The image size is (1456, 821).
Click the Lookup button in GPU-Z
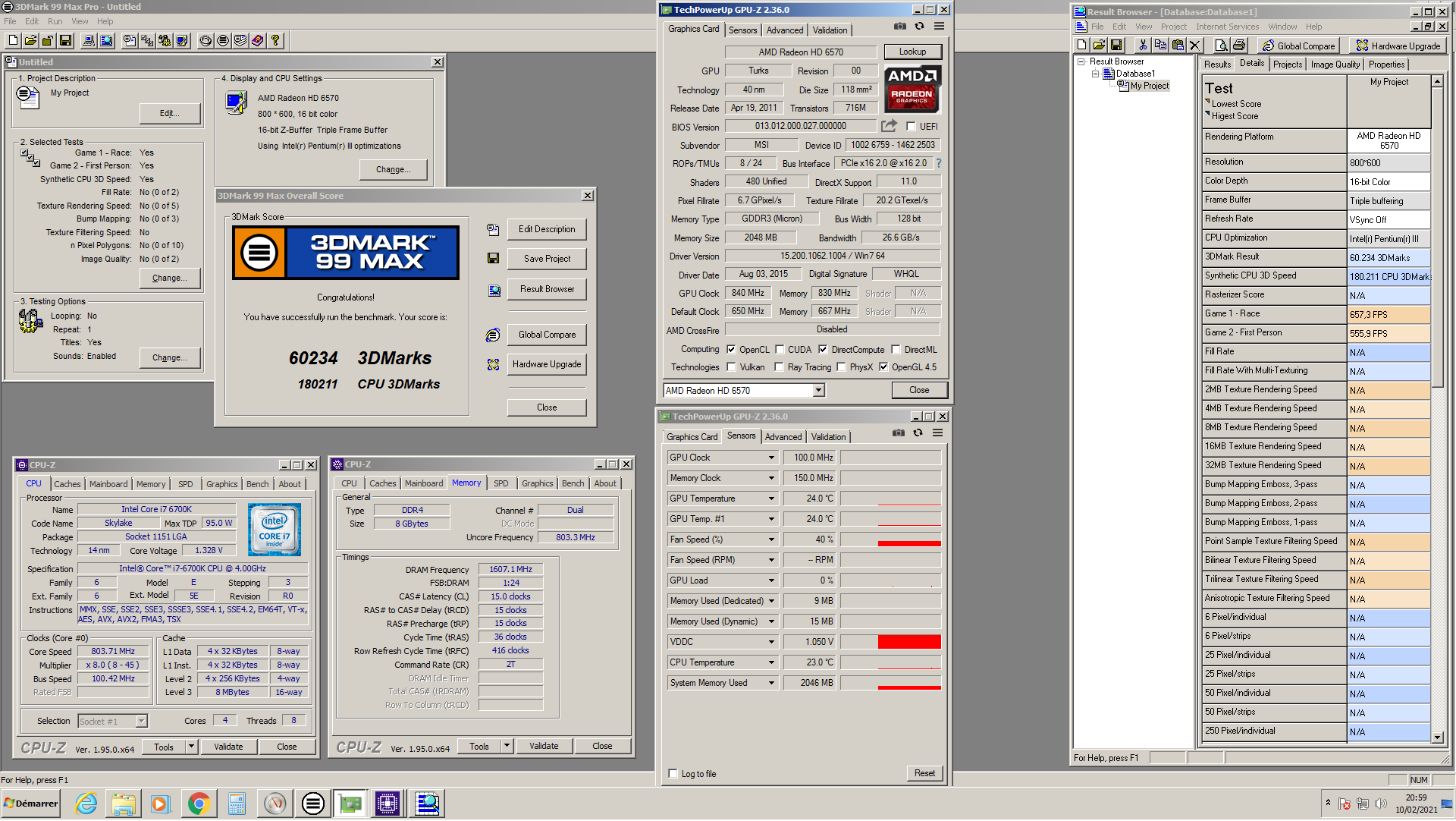(912, 52)
